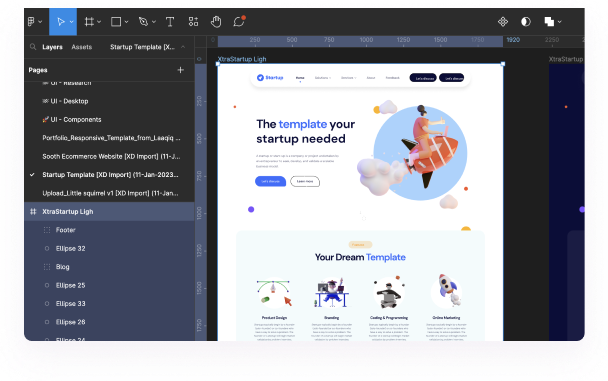Screen dimensions: 608x381
Task: Click the group icon beside Footer layer
Action: pos(47,230)
